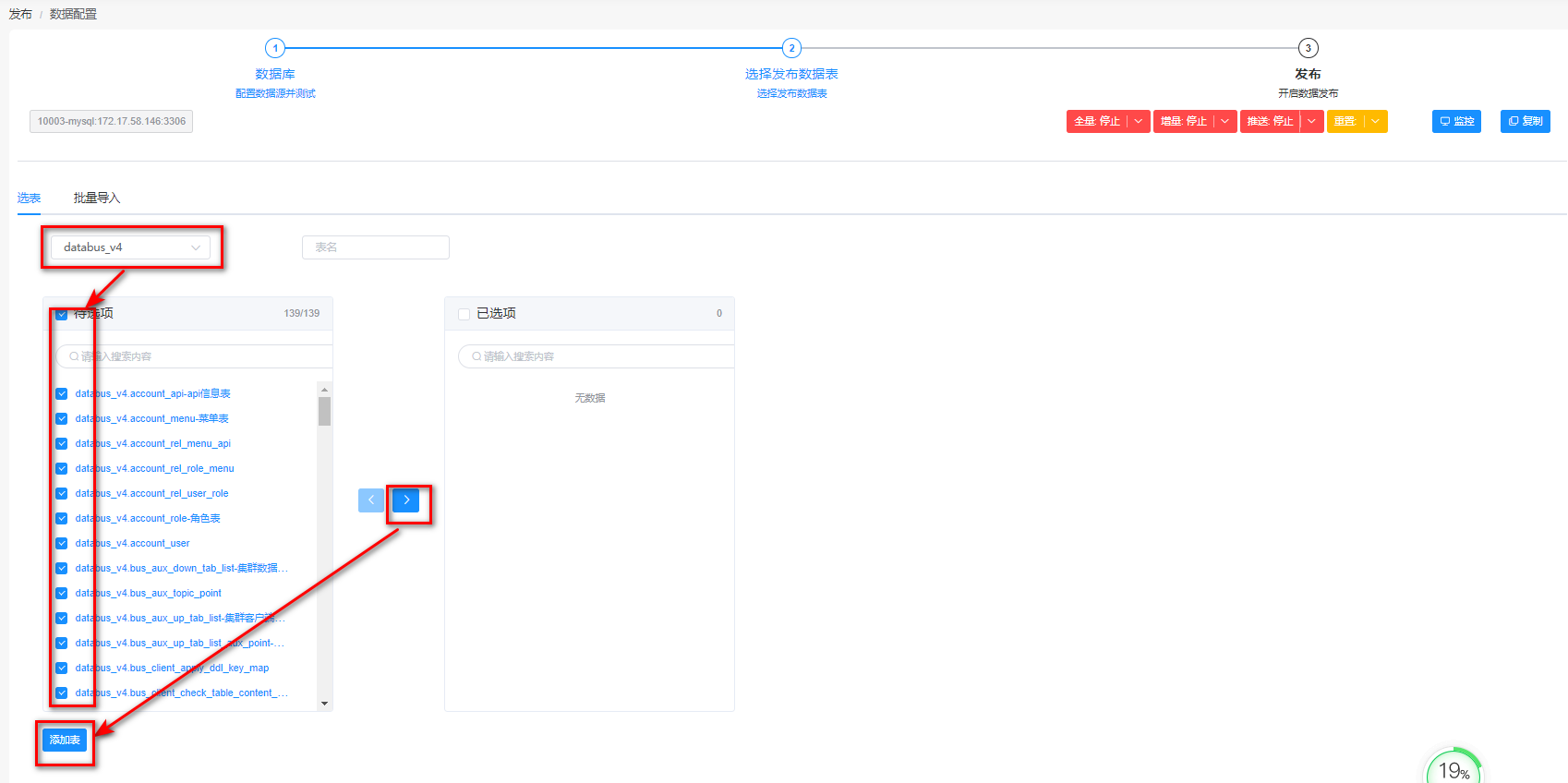Click the 推送: 停止 button
1568x783 pixels.
click(x=1270, y=121)
